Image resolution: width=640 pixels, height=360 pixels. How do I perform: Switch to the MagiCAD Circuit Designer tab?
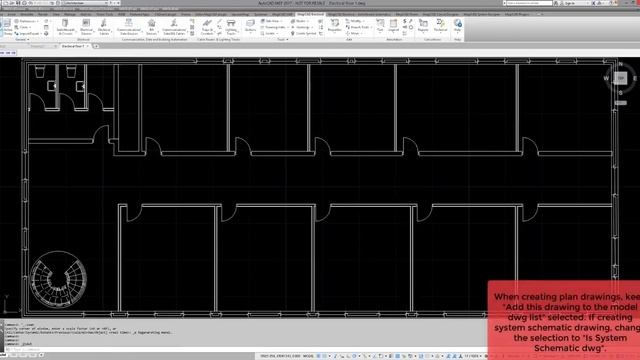[x=441, y=14]
